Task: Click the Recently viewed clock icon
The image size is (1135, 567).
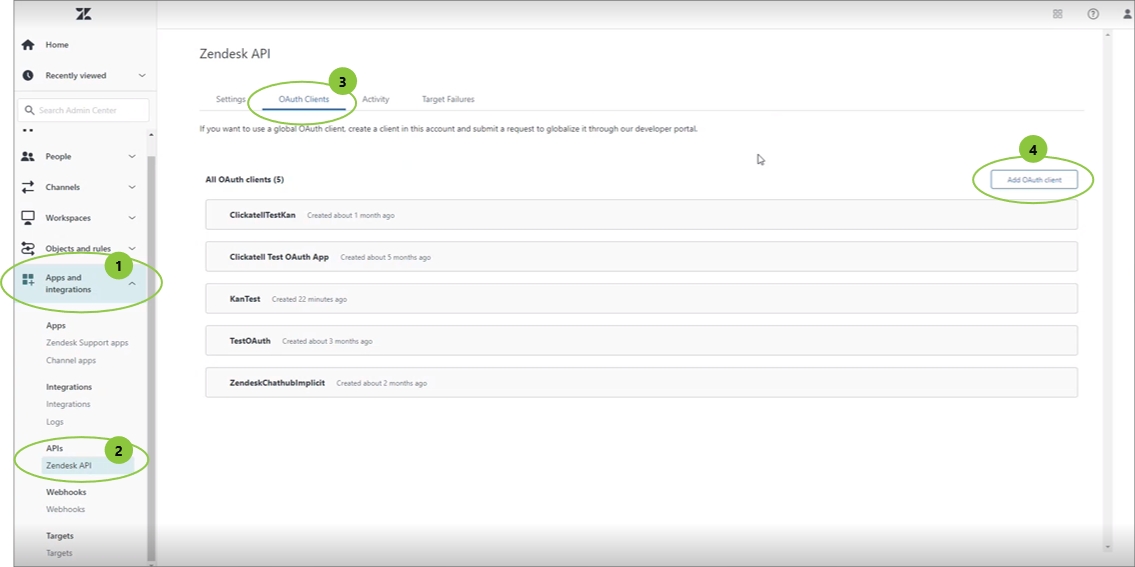Action: [28, 76]
